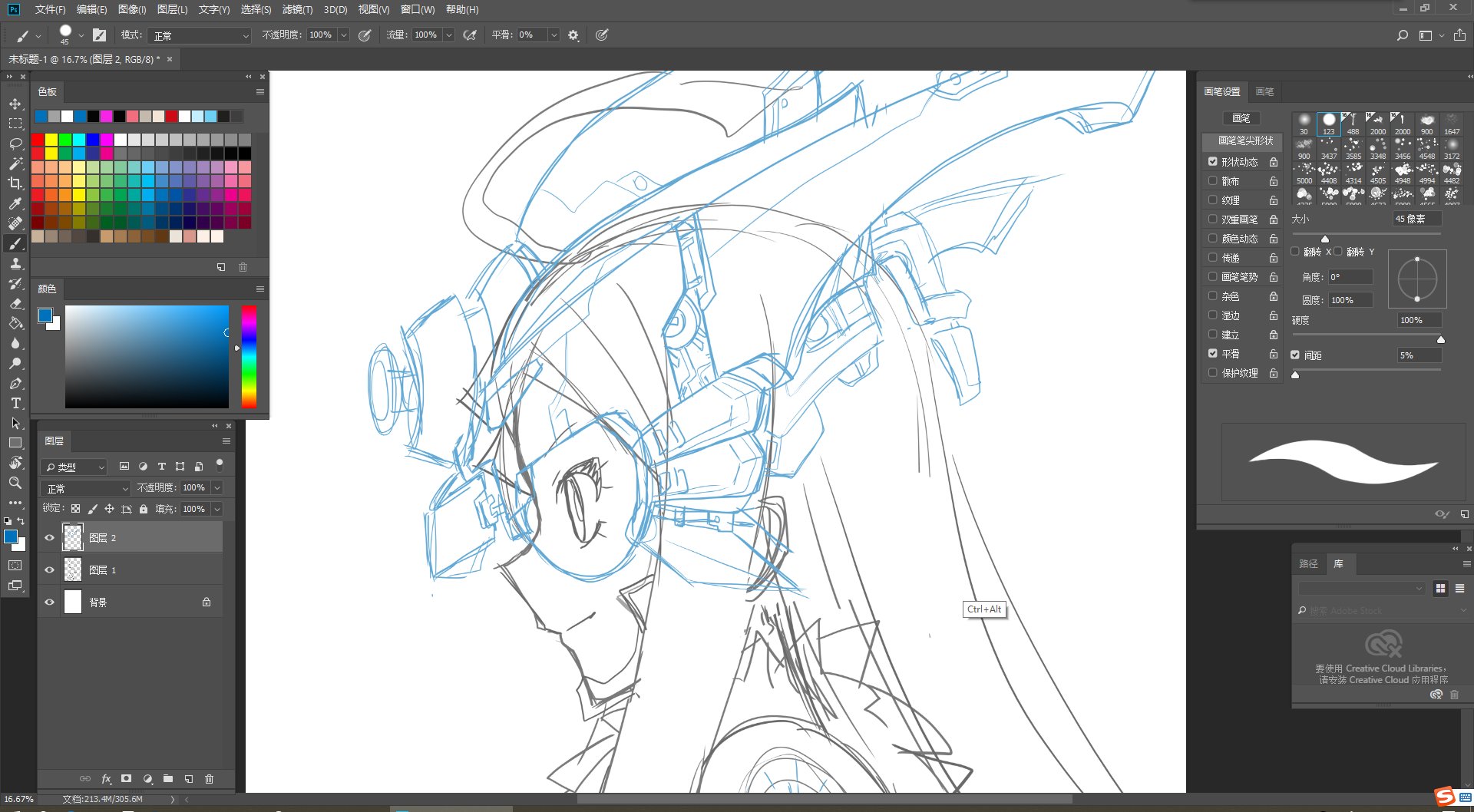Click the 画笔 button in brush settings
Screen dimensions: 1474x812
(x=1241, y=118)
